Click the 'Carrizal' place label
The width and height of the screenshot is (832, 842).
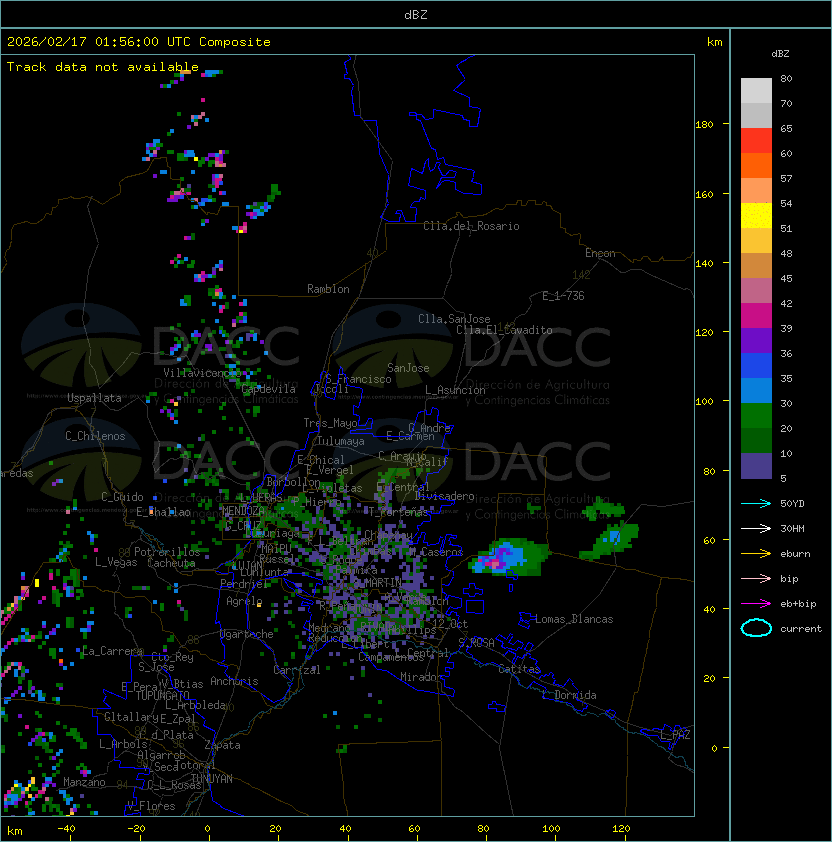pyautogui.click(x=296, y=670)
